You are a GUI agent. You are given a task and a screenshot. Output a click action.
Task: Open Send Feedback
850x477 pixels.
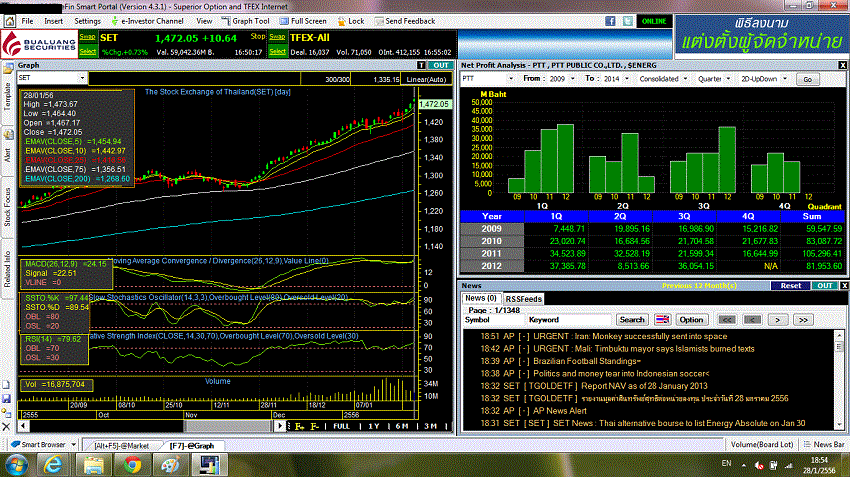pyautogui.click(x=404, y=21)
